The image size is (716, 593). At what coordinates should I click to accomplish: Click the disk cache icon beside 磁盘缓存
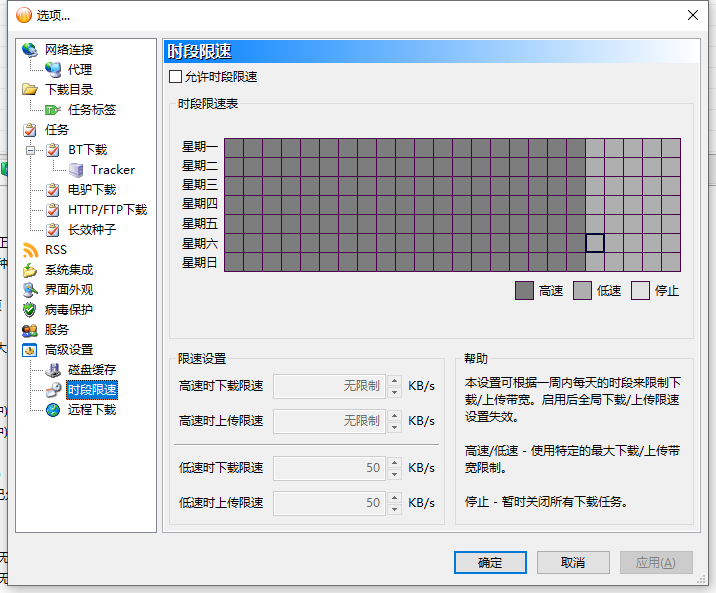[x=53, y=370]
